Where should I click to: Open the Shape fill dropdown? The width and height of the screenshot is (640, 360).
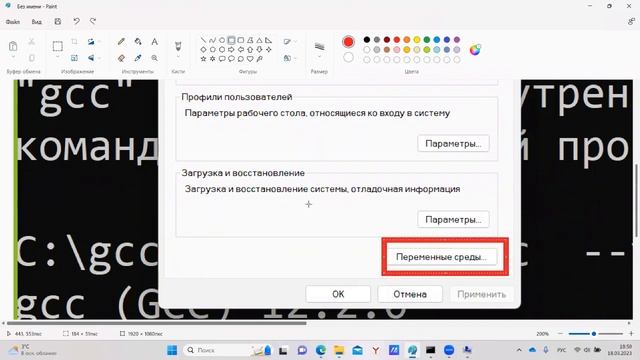click(x=289, y=58)
